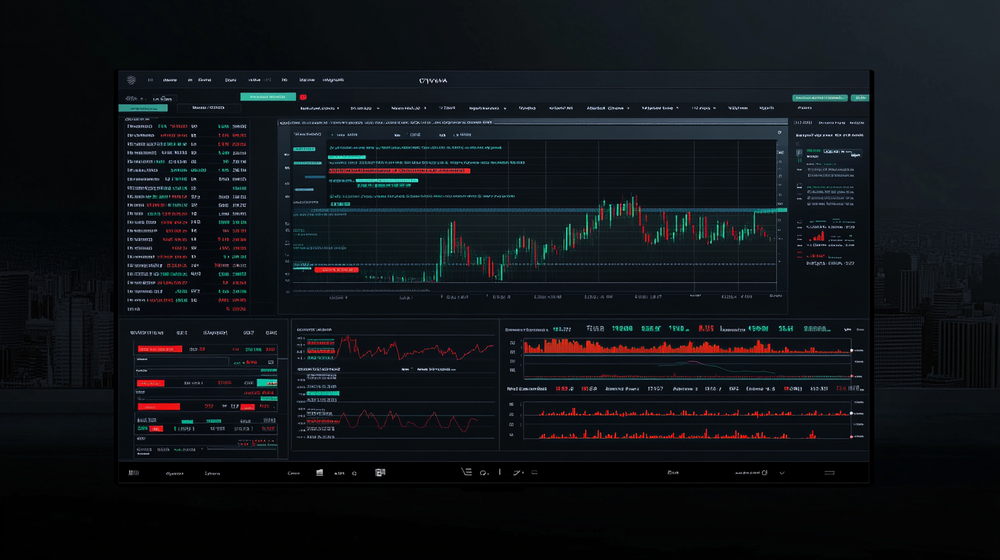This screenshot has width=1000, height=560.
Task: Click the rectangle panel icon at bottom-right bar
Action: click(829, 472)
